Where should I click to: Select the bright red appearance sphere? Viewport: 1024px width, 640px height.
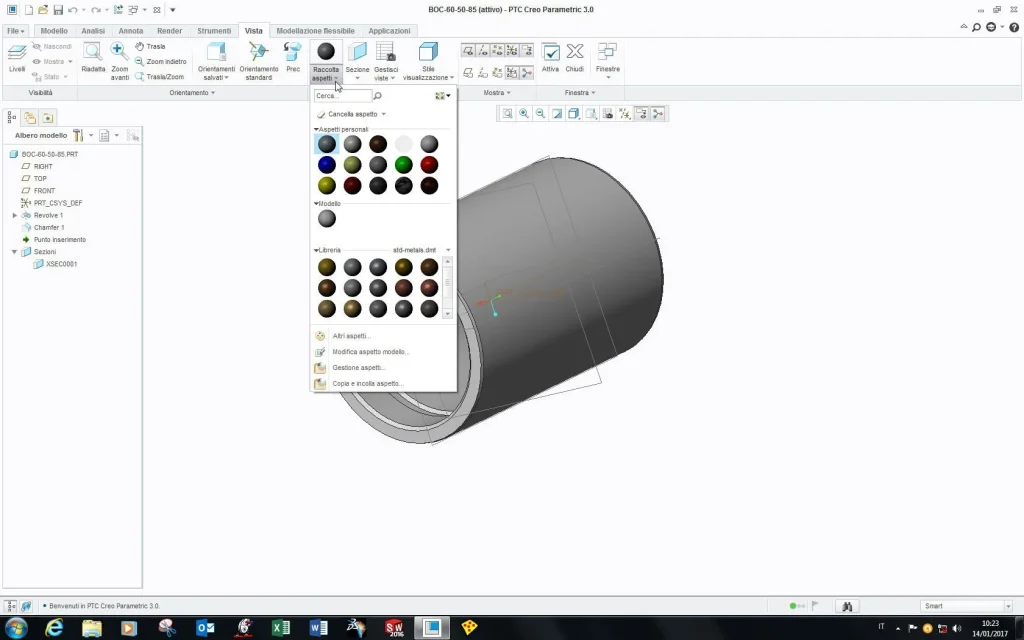click(x=429, y=165)
